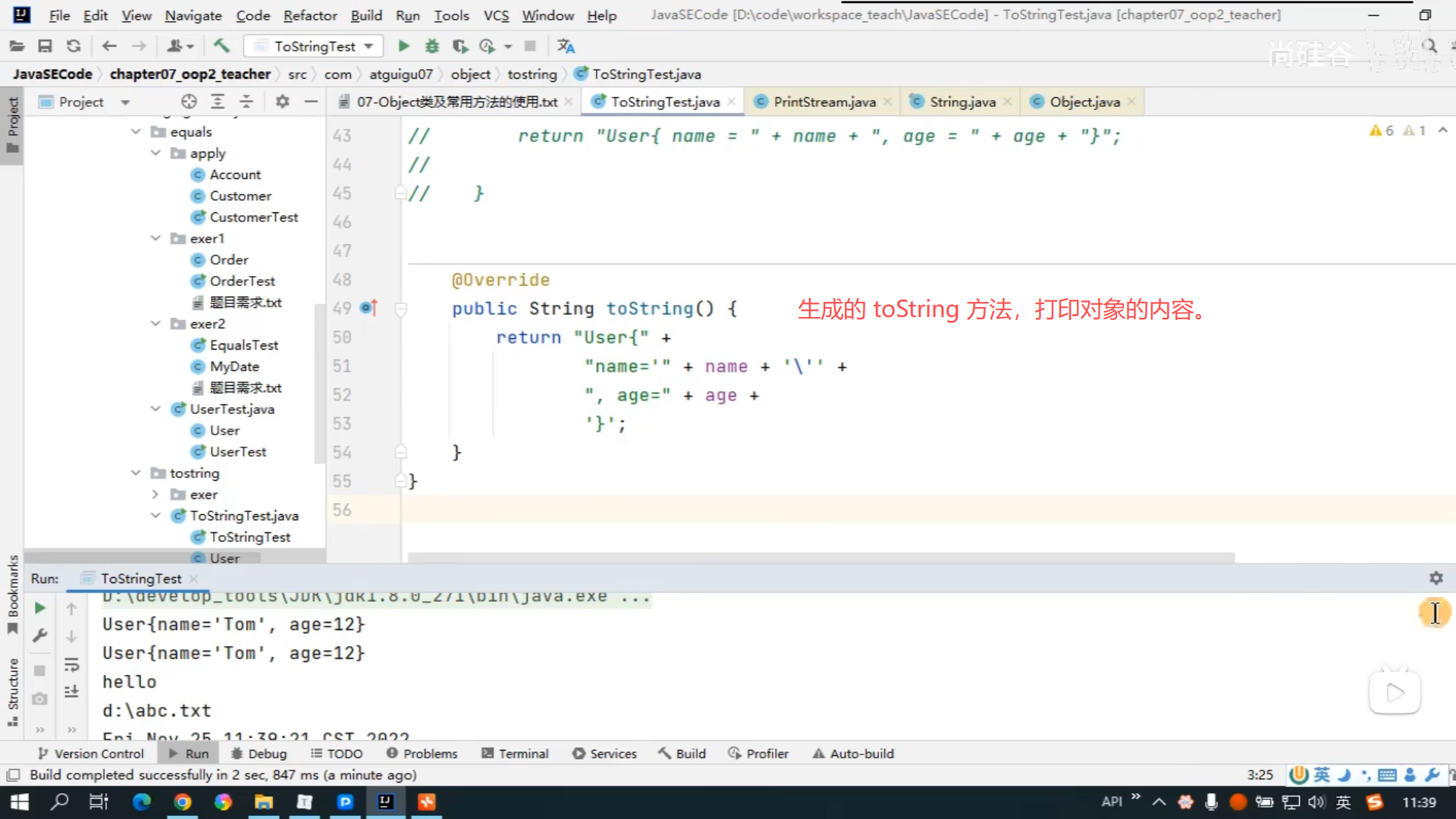This screenshot has height=819, width=1456.
Task: Toggle scroll to end in Run console
Action: pos(71,691)
